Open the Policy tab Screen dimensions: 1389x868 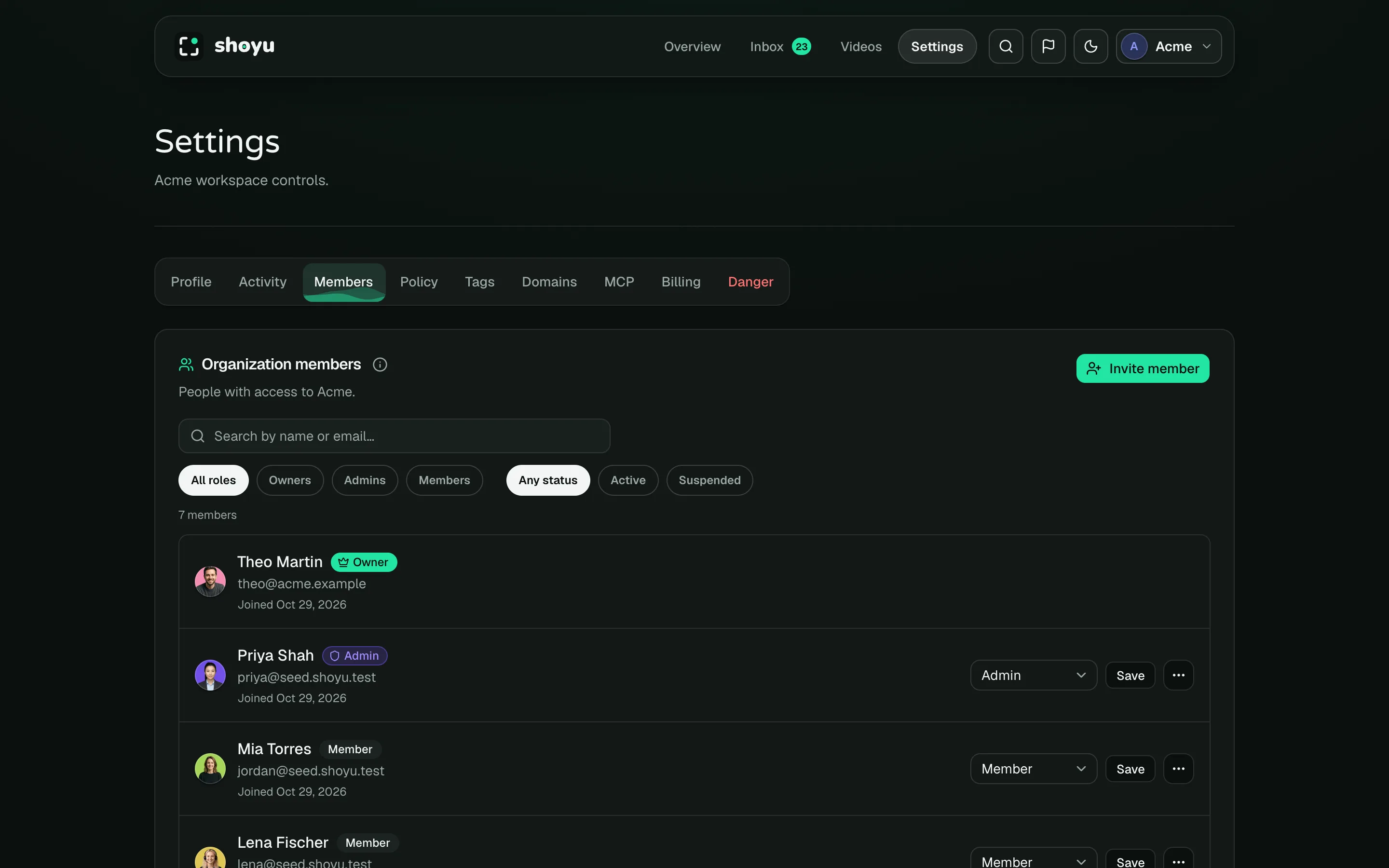point(419,282)
